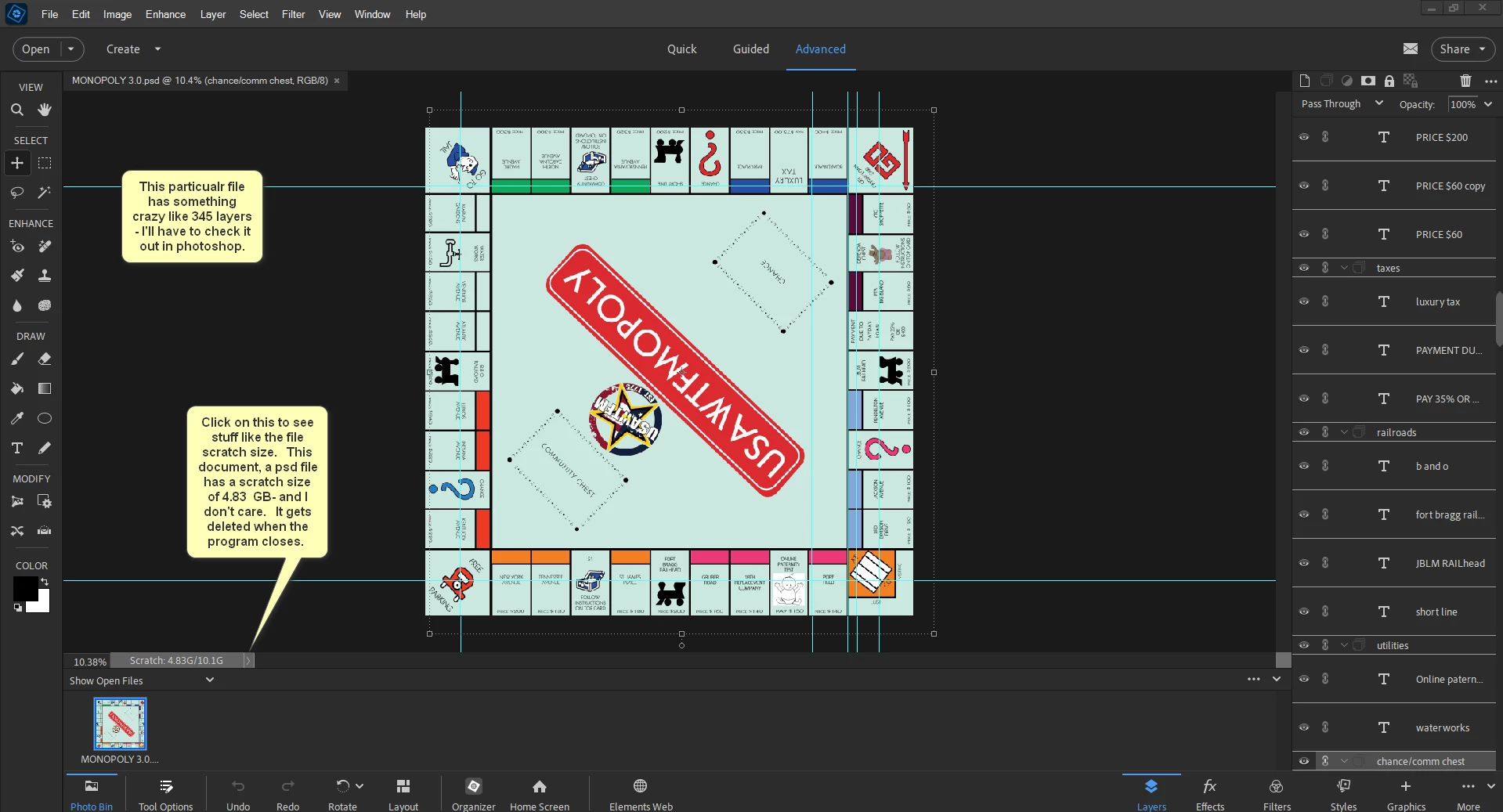Select the Color Picker eyedropper tool
Image resolution: width=1503 pixels, height=812 pixels.
click(x=17, y=418)
